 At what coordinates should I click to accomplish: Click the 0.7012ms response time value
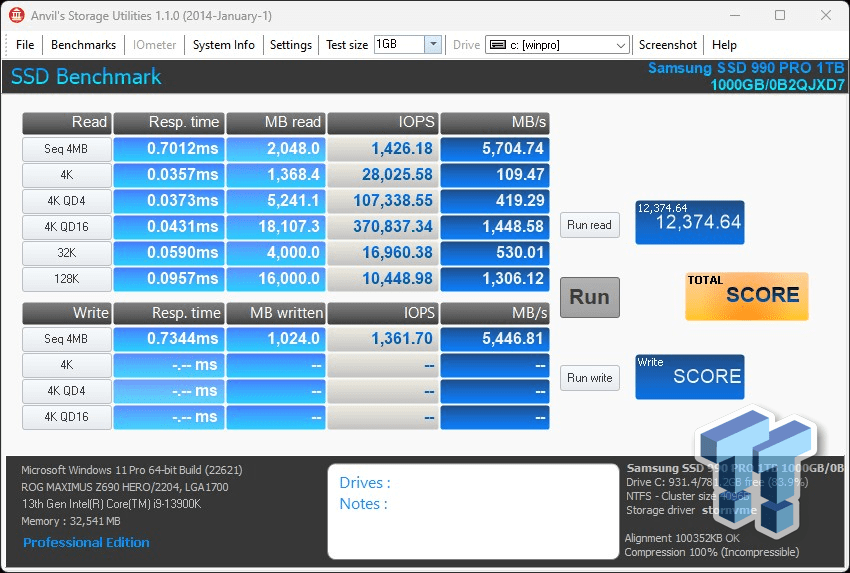[x=169, y=149]
